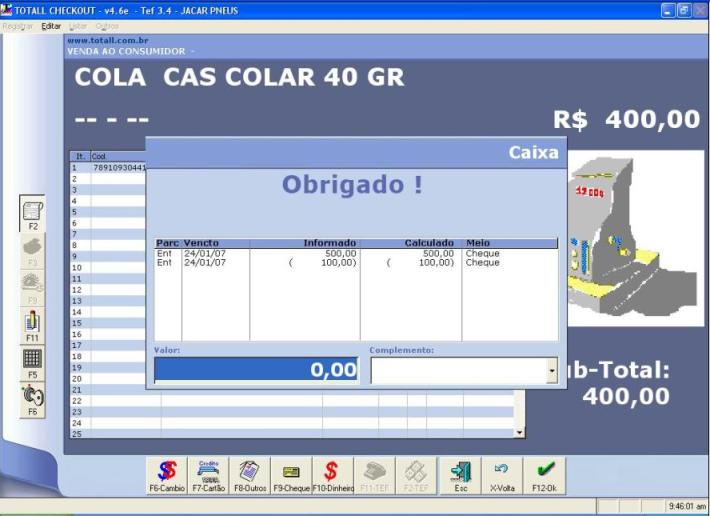Click the Esc exit button
This screenshot has height=516, width=710.
(461, 476)
